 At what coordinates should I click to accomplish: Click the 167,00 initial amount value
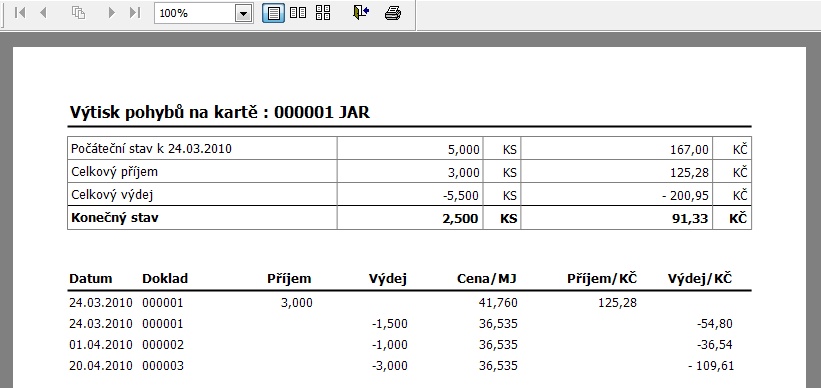click(x=689, y=150)
